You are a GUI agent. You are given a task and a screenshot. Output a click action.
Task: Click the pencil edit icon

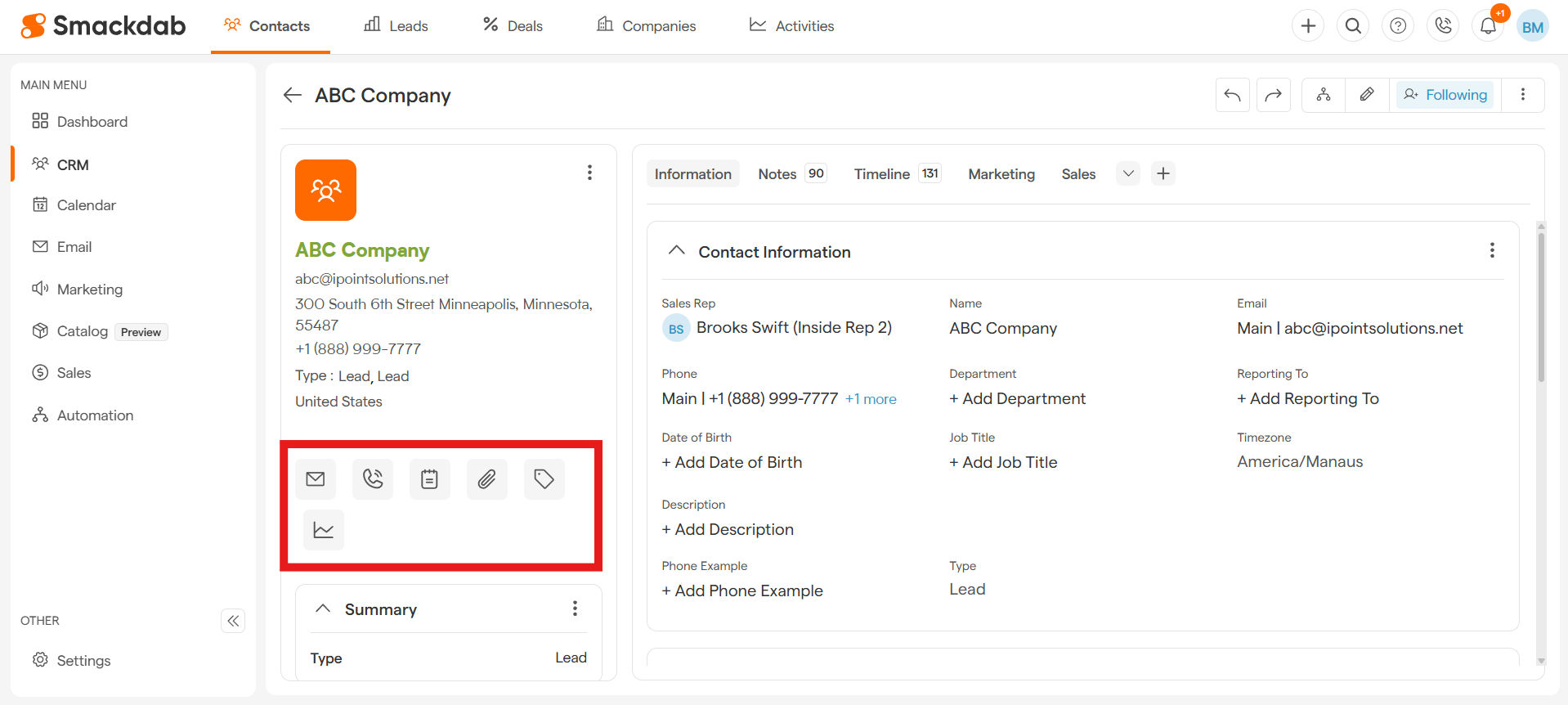(1367, 95)
